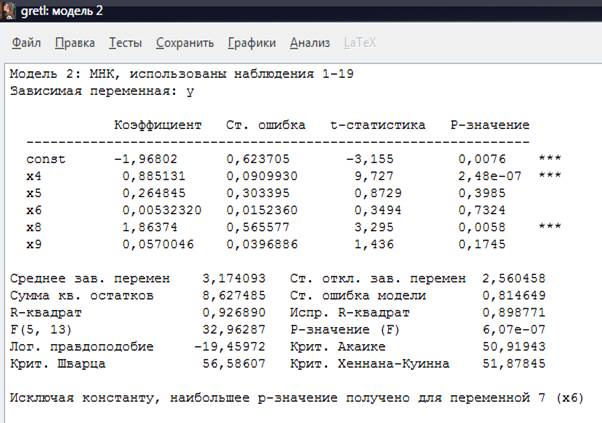Click the line 'Зависимая переменная: y'
The width and height of the screenshot is (602, 423).
pyautogui.click(x=102, y=91)
